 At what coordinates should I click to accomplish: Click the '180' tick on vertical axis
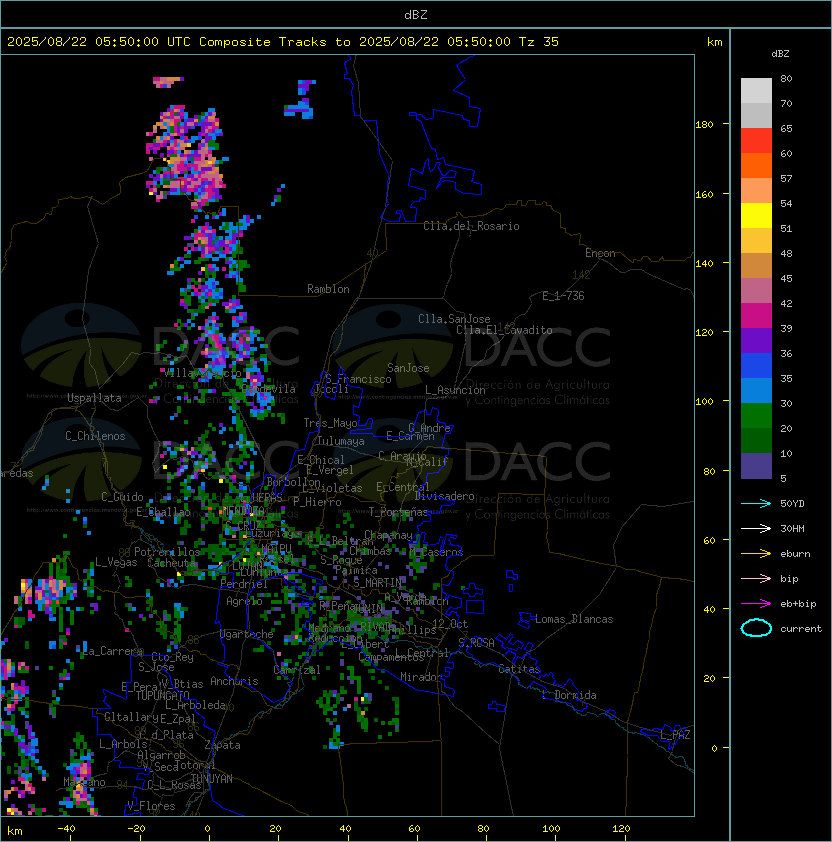coord(704,124)
